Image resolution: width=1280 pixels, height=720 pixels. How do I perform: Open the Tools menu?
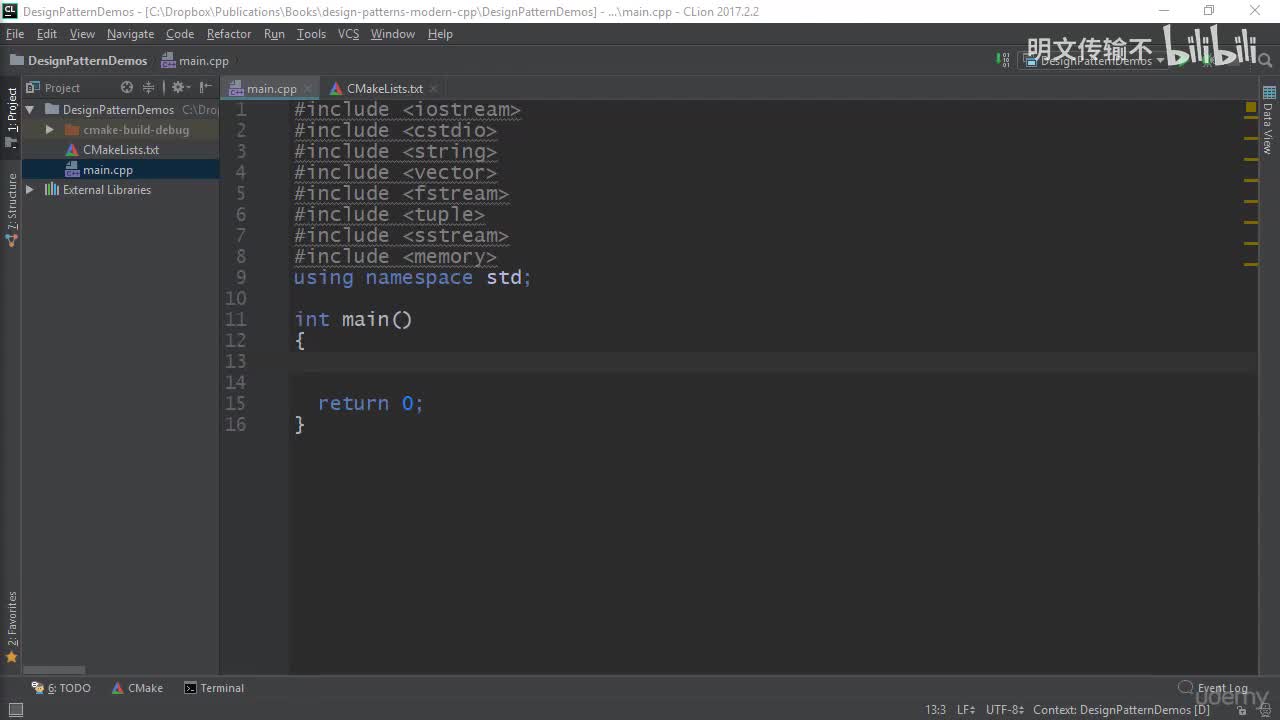[x=311, y=34]
